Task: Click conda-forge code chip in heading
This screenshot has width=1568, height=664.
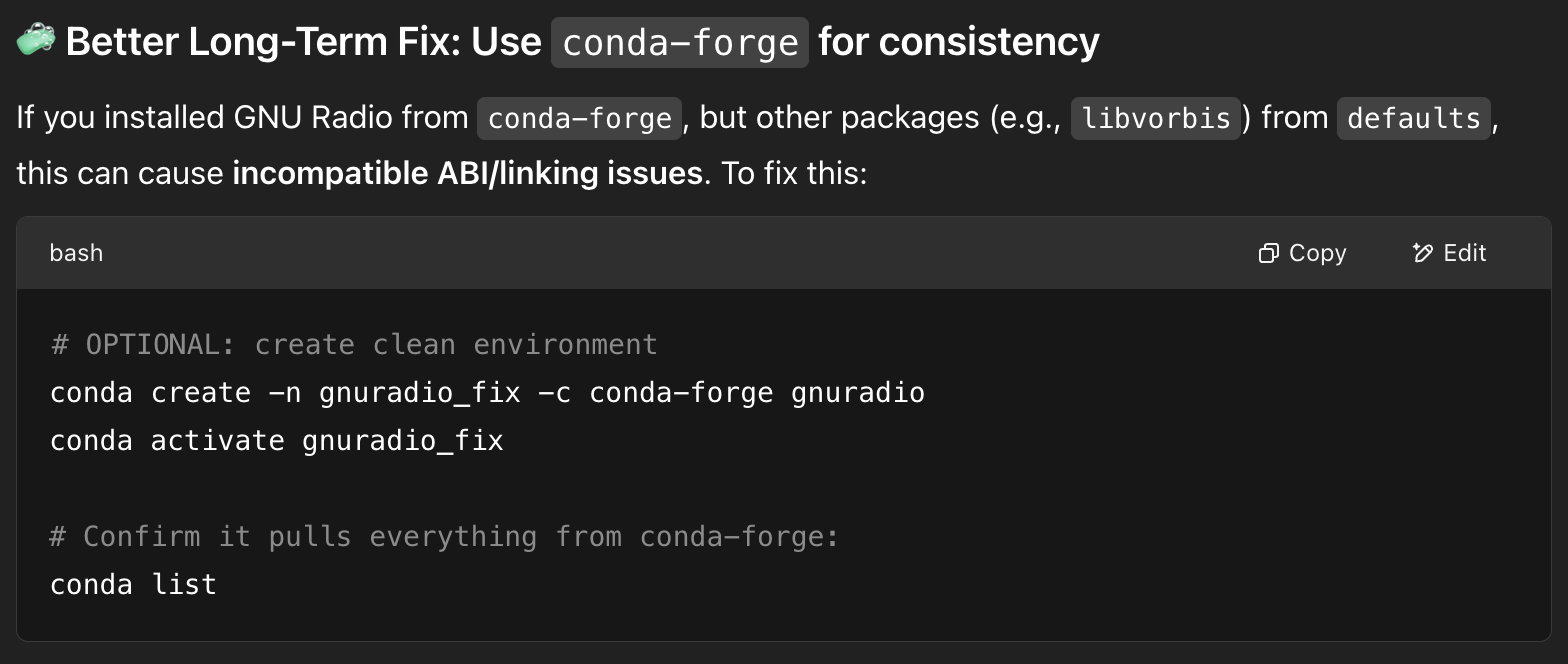Action: tap(680, 42)
